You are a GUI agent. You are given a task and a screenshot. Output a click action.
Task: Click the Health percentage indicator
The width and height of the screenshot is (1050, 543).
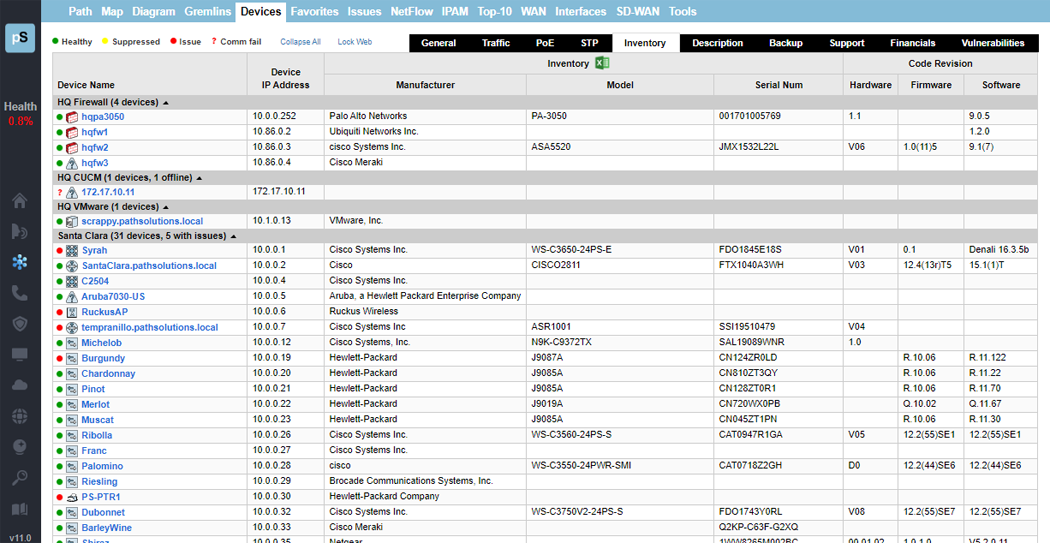(20, 121)
